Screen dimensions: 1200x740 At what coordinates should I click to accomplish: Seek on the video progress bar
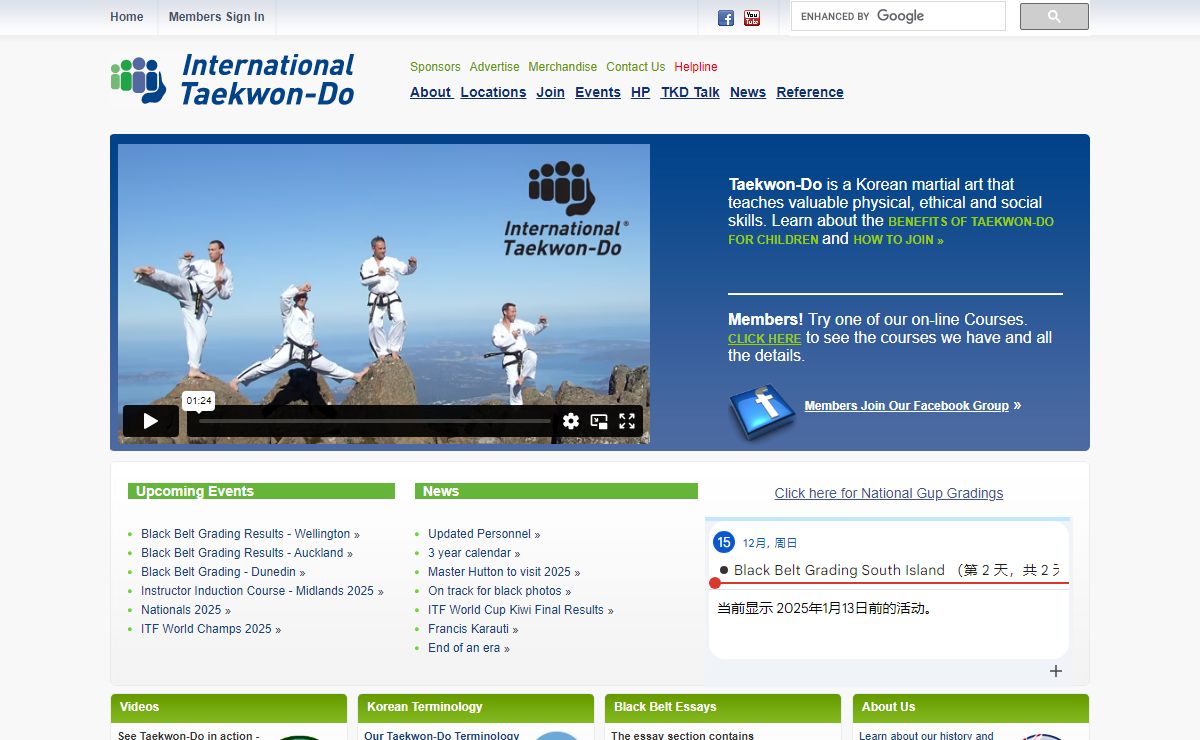375,421
